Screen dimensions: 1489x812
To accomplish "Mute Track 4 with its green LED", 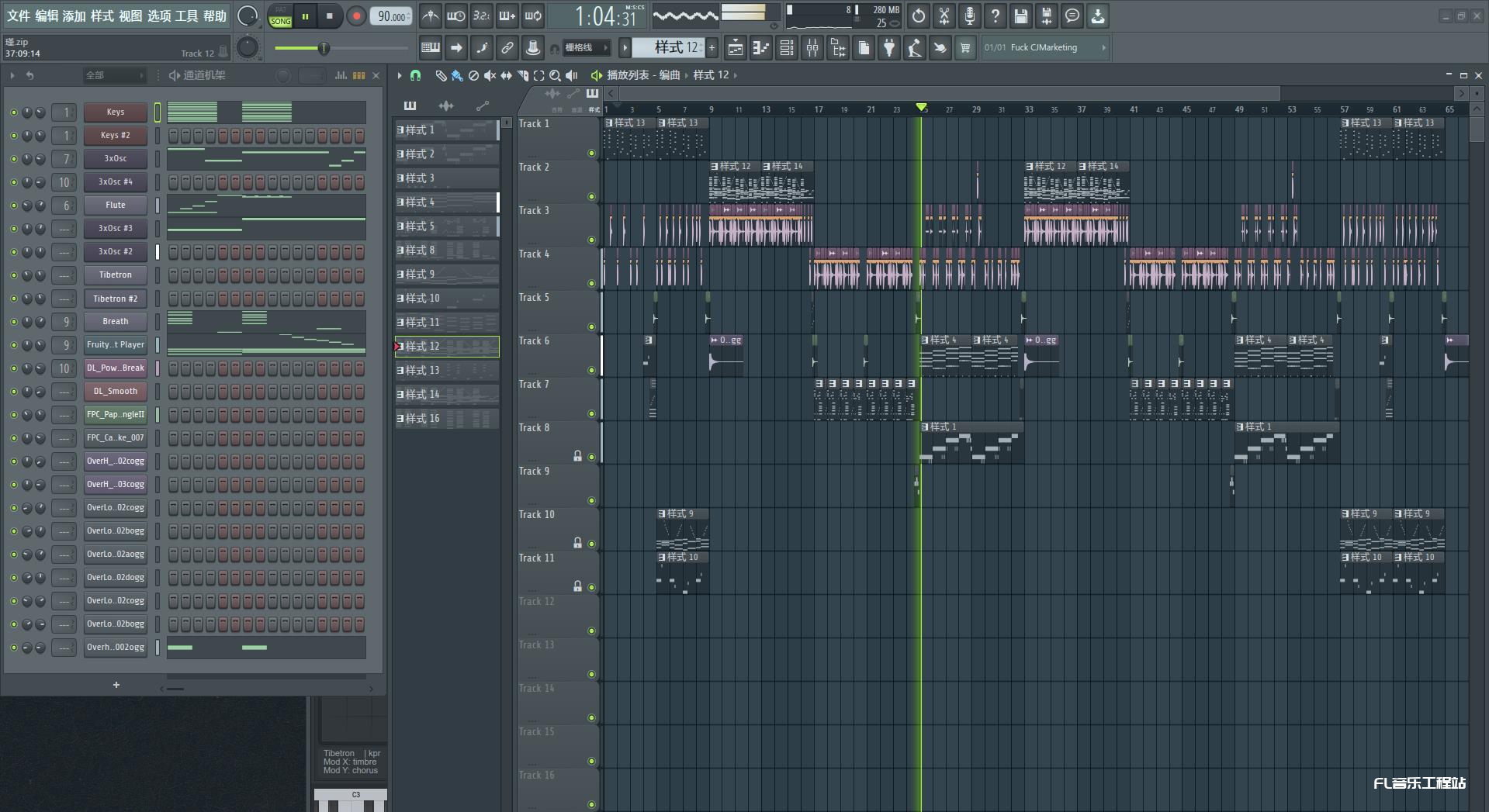I will pos(591,284).
